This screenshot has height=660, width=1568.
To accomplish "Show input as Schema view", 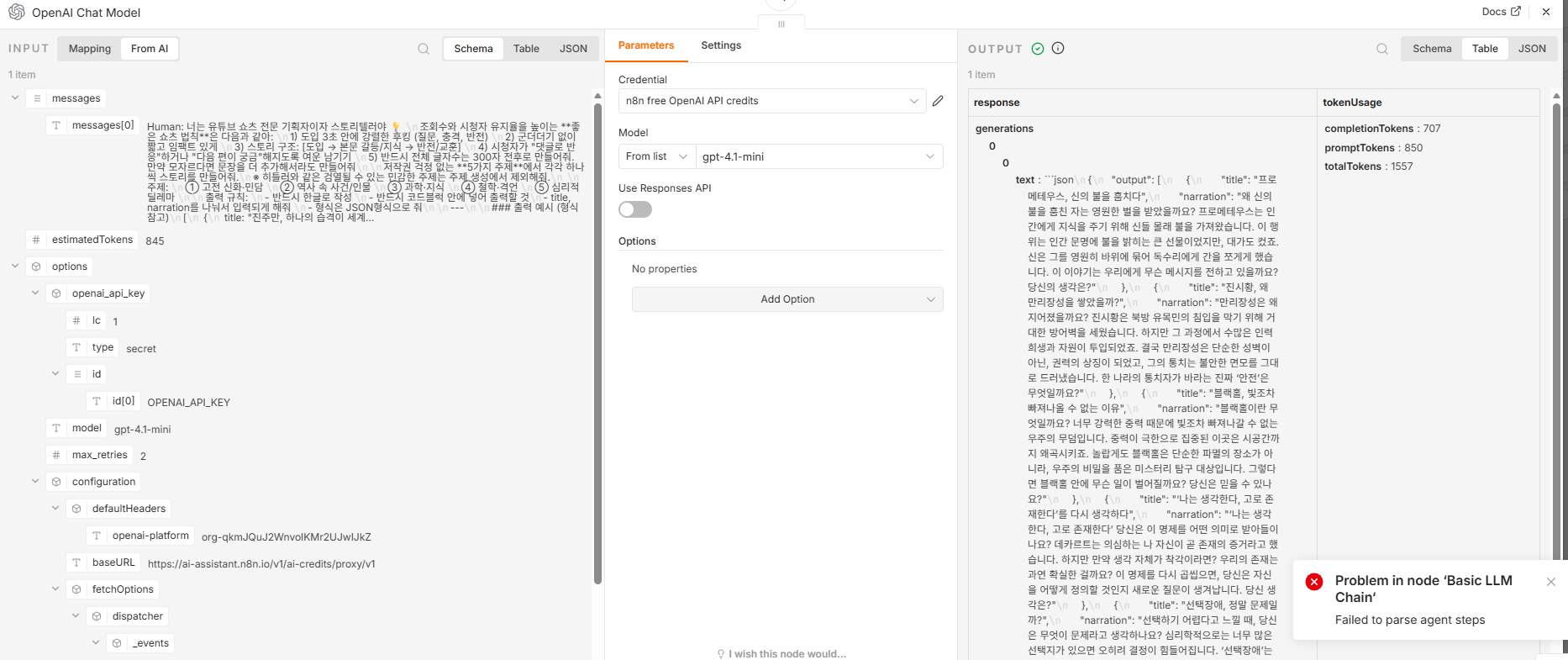I will [x=473, y=49].
